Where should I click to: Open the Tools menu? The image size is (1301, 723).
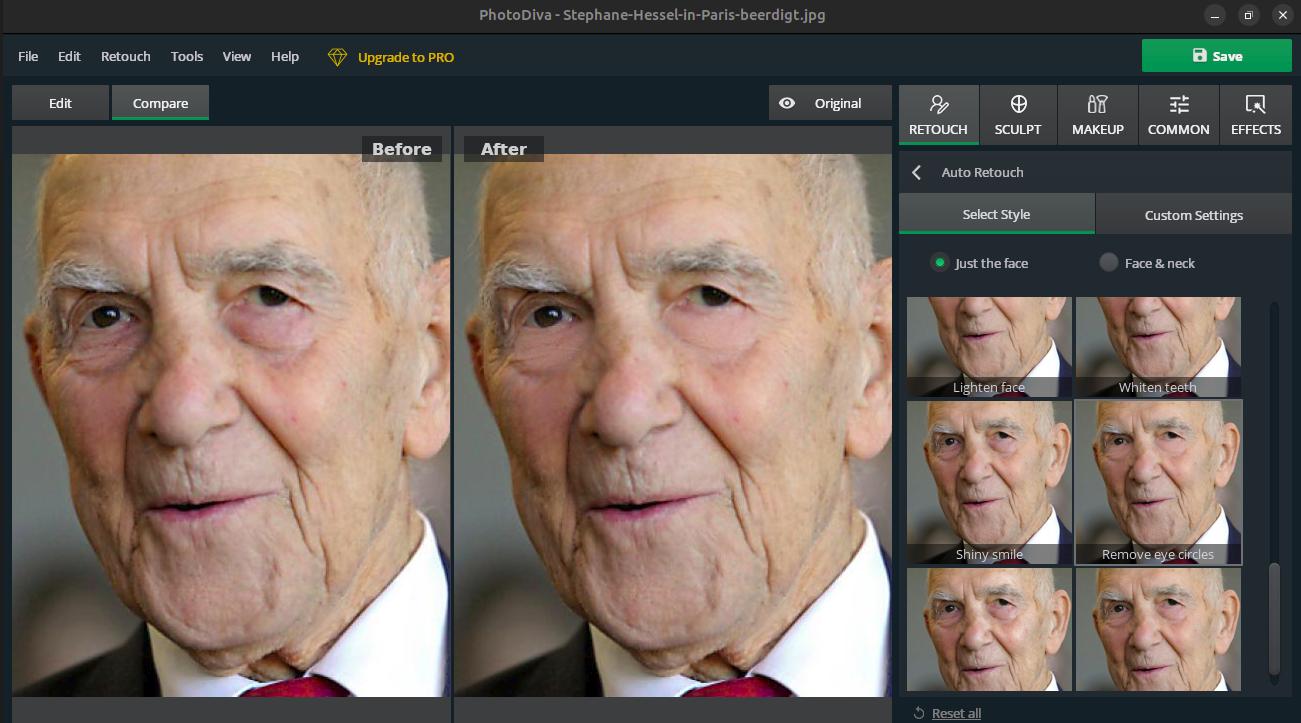[186, 56]
